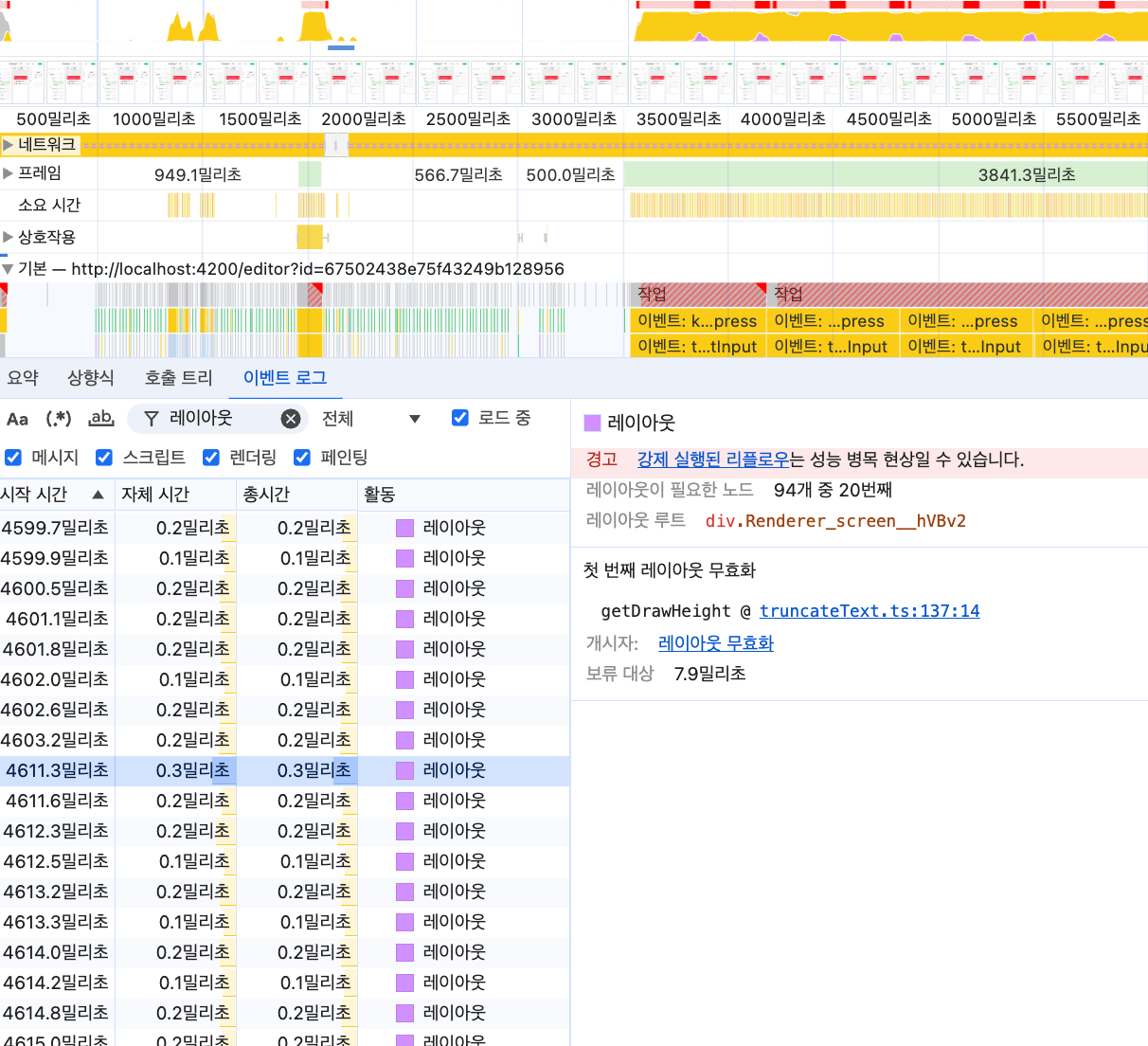Switch to the 호출 트리 tab
Viewport: 1148px width, 1046px height.
coord(178,378)
